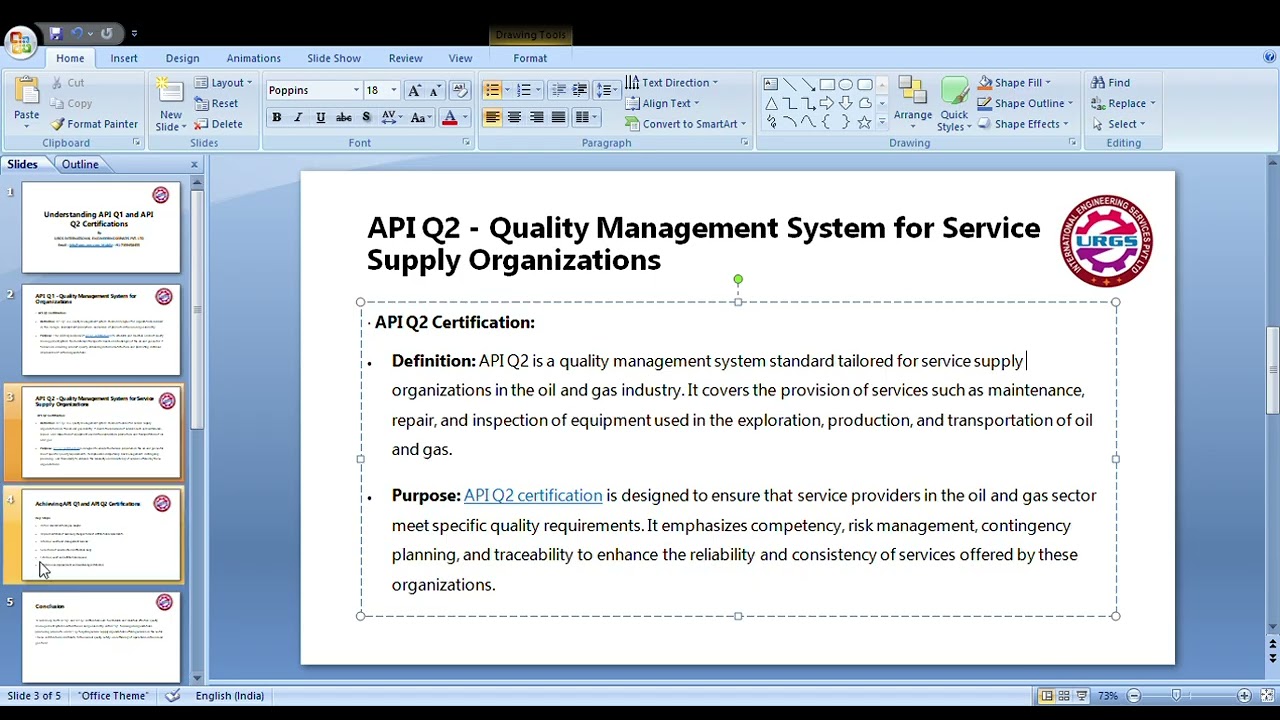Open Shape Outline options
The width and height of the screenshot is (1280, 720).
coord(1026,103)
